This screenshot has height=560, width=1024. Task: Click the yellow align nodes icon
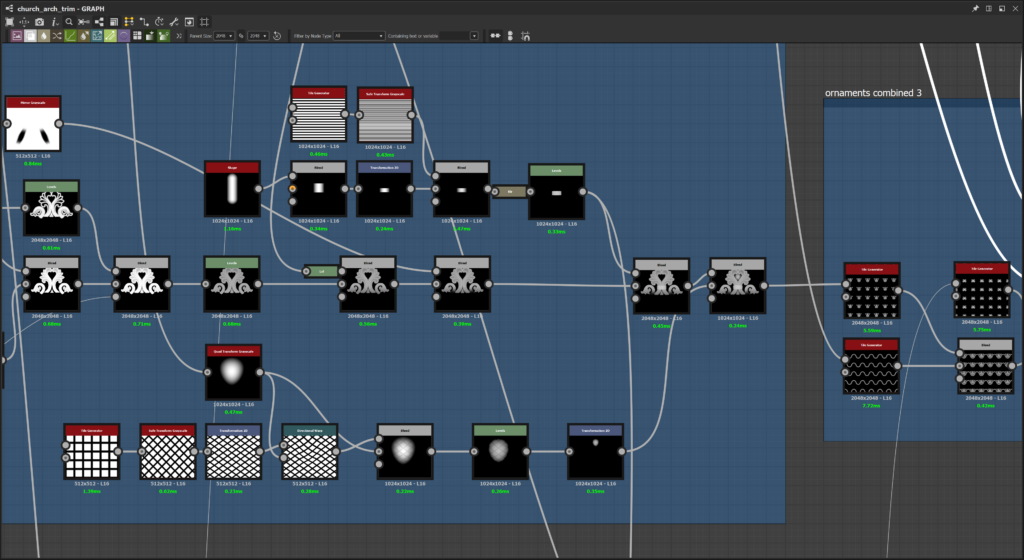point(129,21)
